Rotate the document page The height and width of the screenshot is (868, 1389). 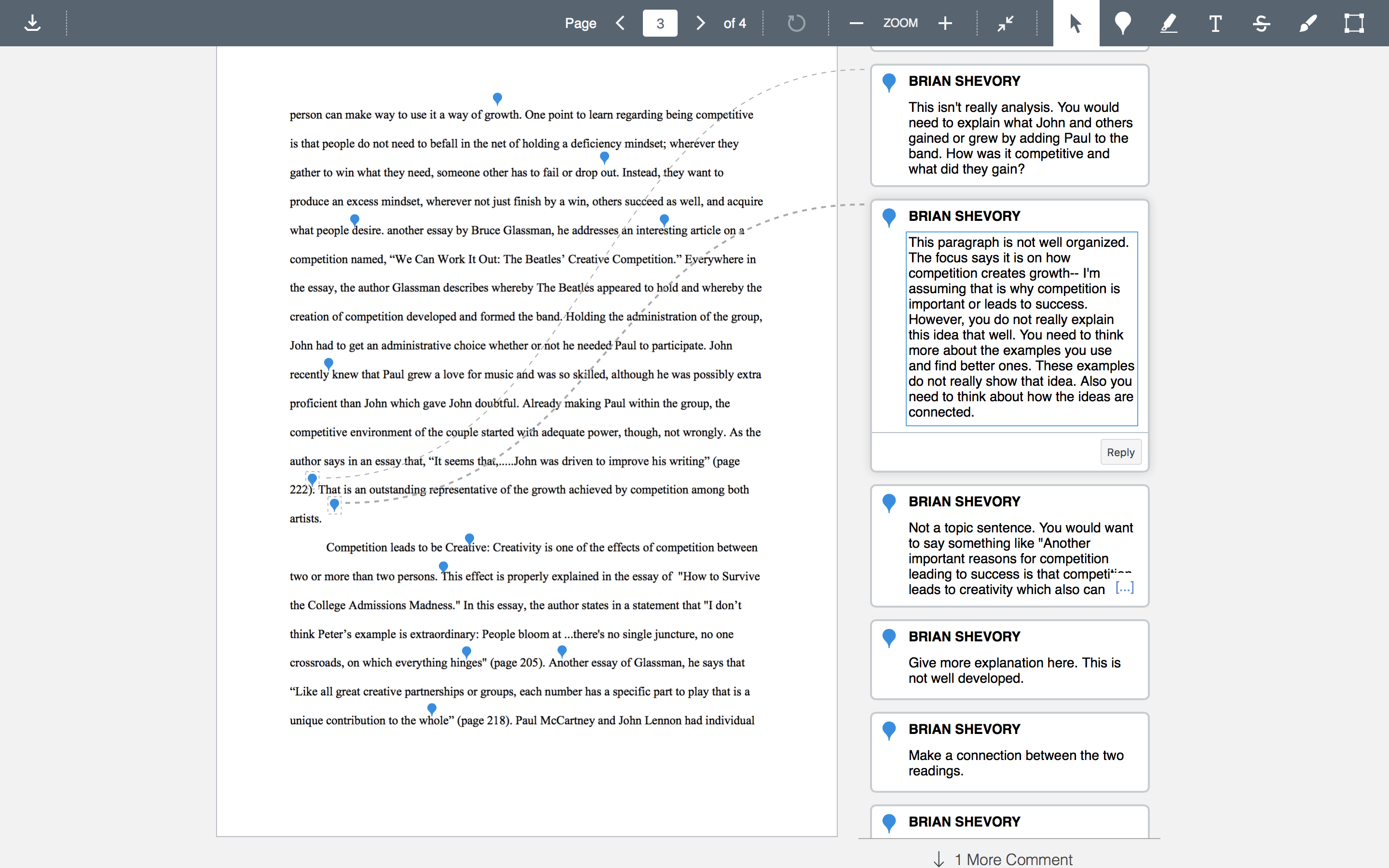click(796, 23)
